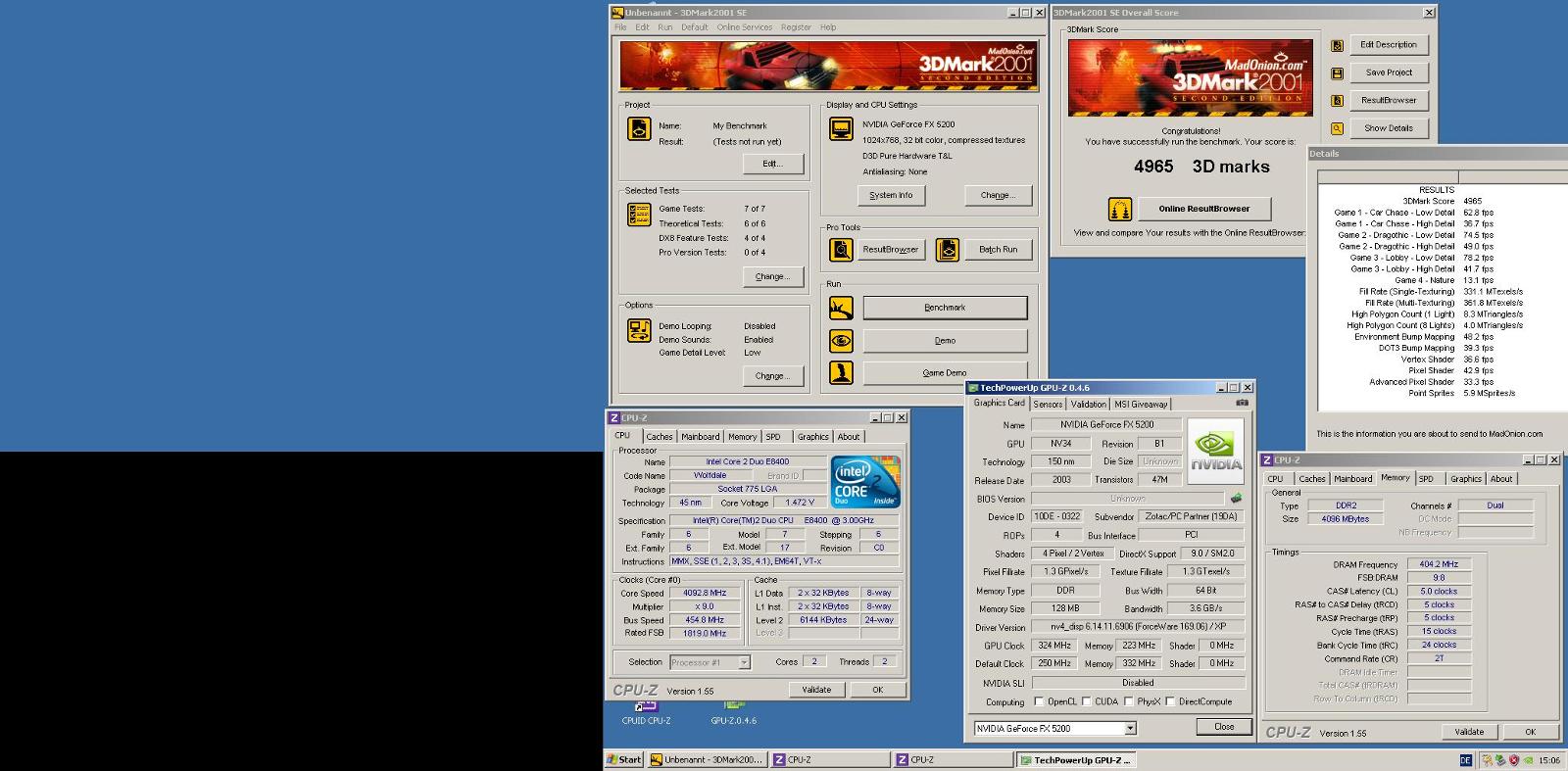
Task: Click the 15:06 taskbar clock
Action: pyautogui.click(x=1549, y=760)
